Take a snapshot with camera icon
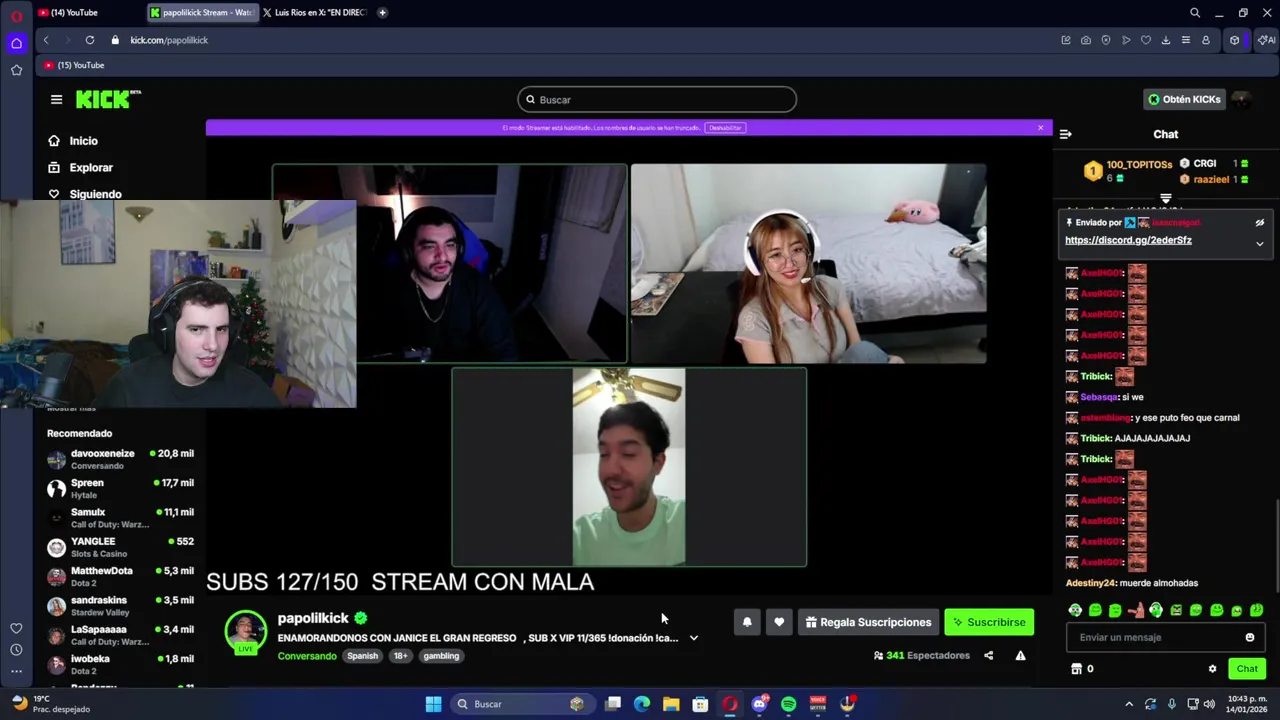This screenshot has height=720, width=1280. (x=1086, y=40)
